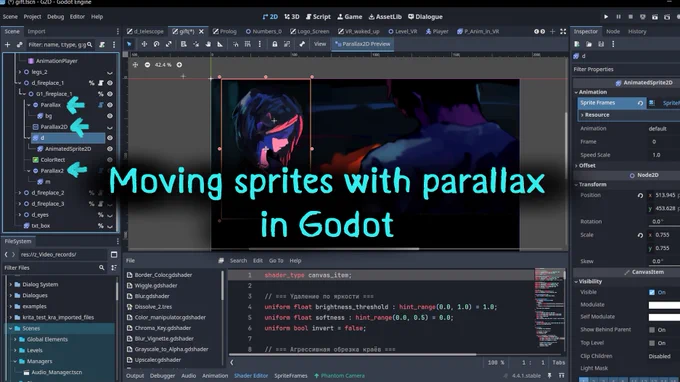Toggle the Parallax2D Preview button
This screenshot has width=680, height=382.
point(363,44)
